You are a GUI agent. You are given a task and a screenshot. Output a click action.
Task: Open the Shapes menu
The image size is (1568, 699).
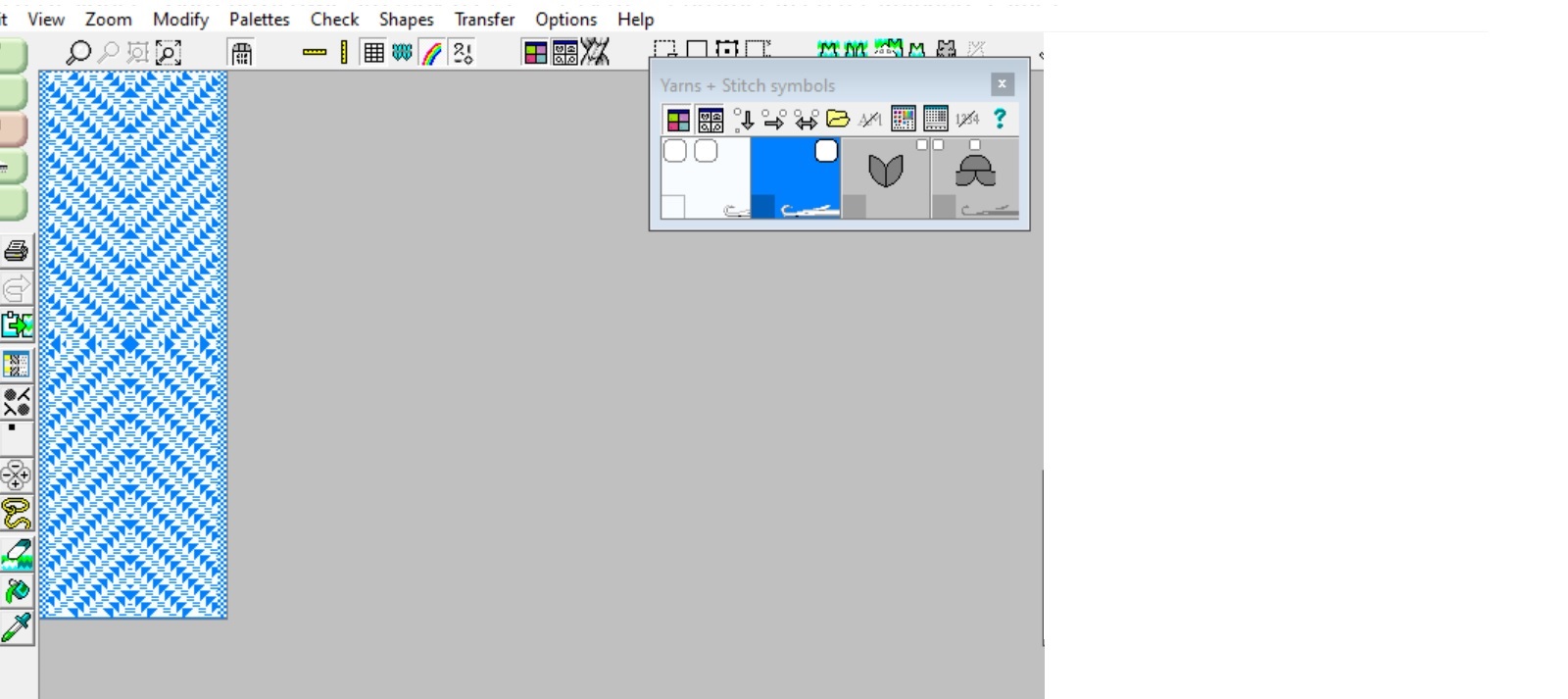(407, 19)
